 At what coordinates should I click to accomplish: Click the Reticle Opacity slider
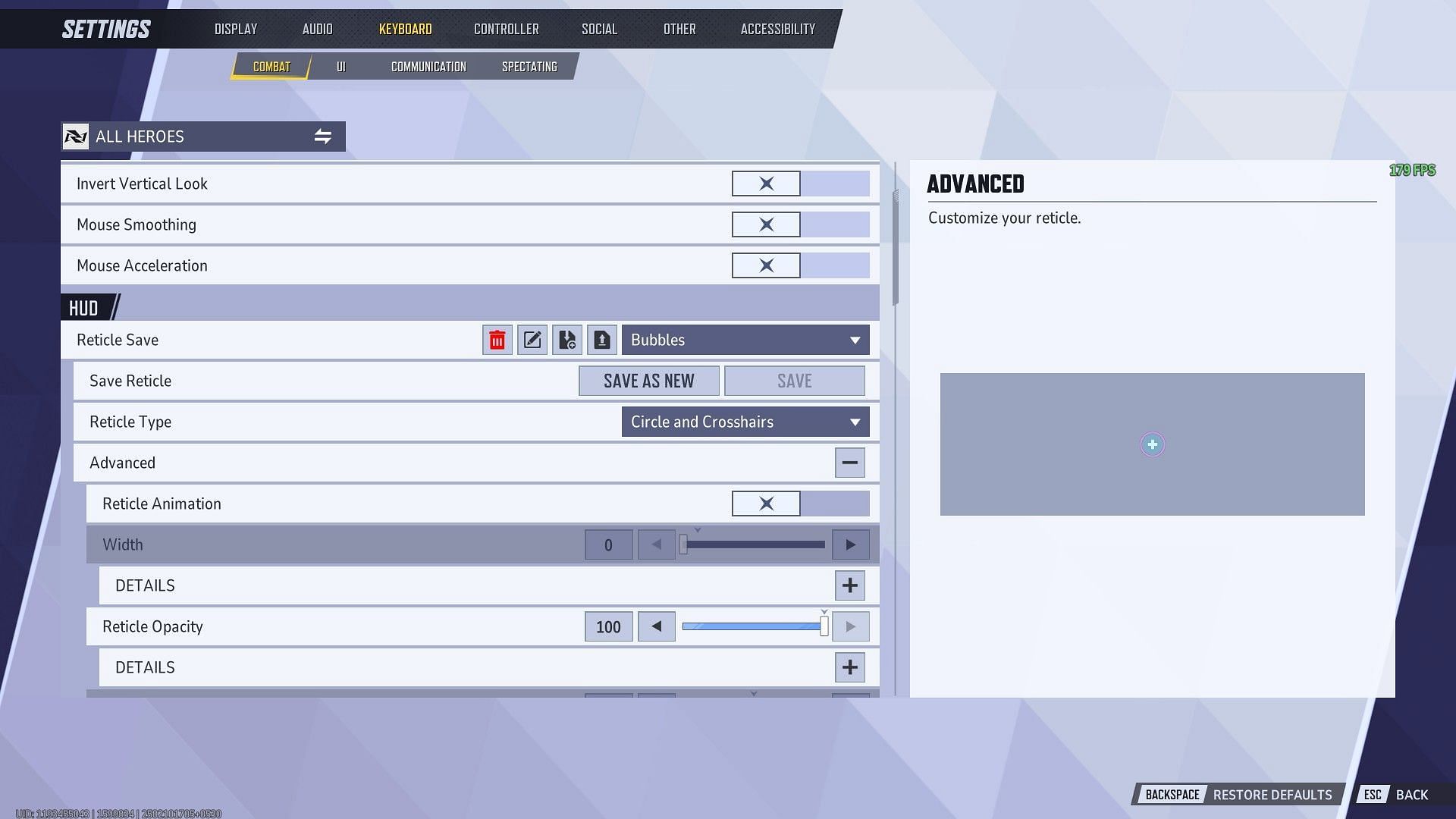point(754,626)
